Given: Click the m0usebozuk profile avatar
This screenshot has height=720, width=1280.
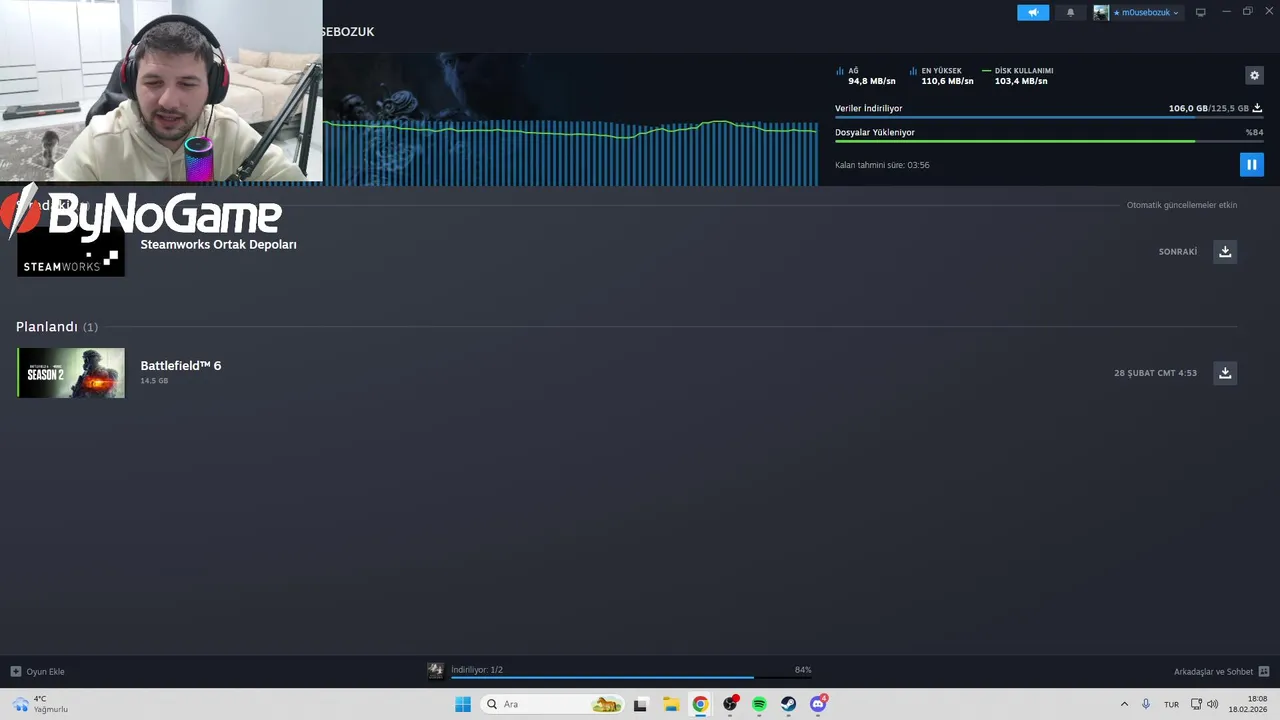Looking at the screenshot, I should click(1101, 12).
